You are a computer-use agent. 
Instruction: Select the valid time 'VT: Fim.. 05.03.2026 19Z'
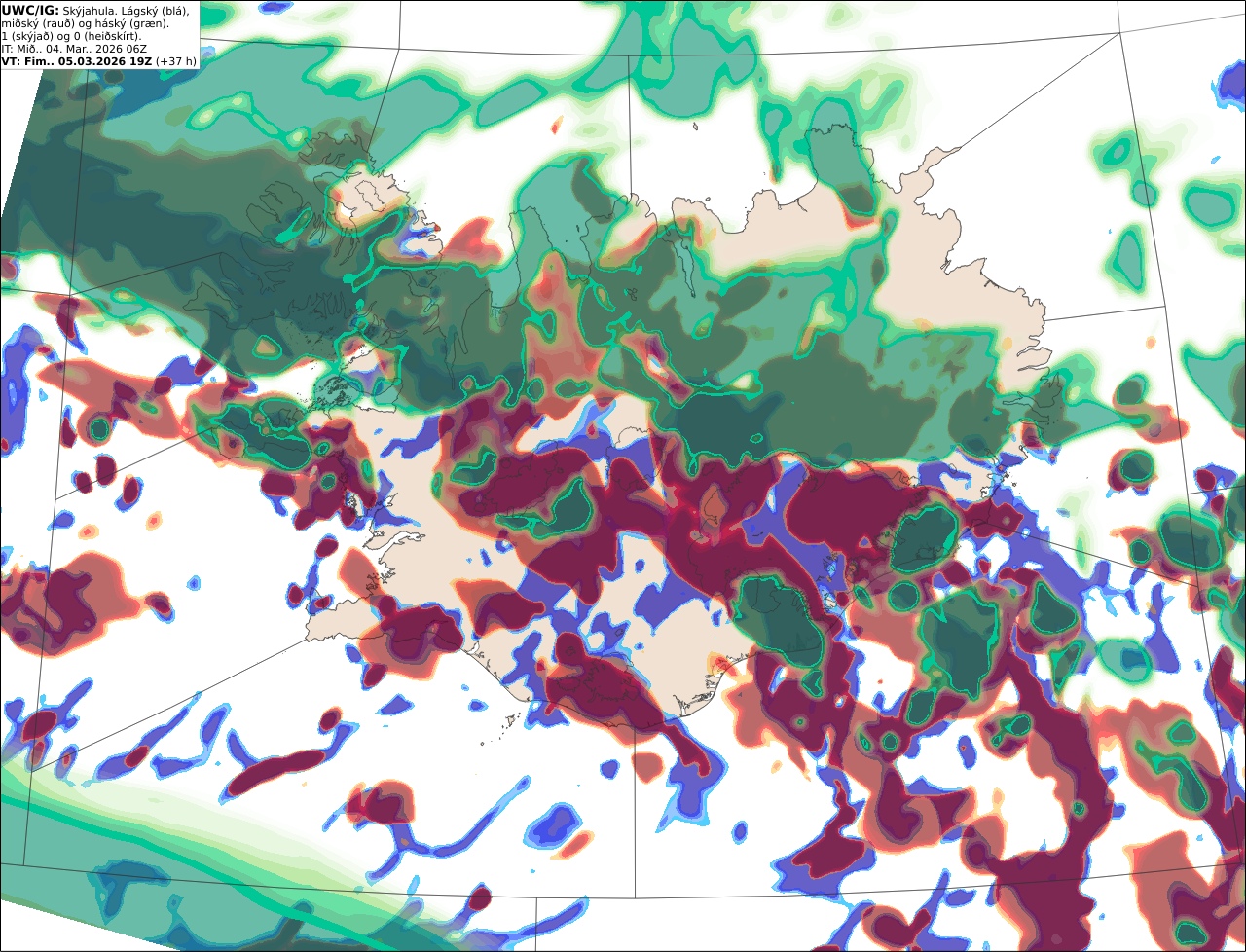click(76, 60)
